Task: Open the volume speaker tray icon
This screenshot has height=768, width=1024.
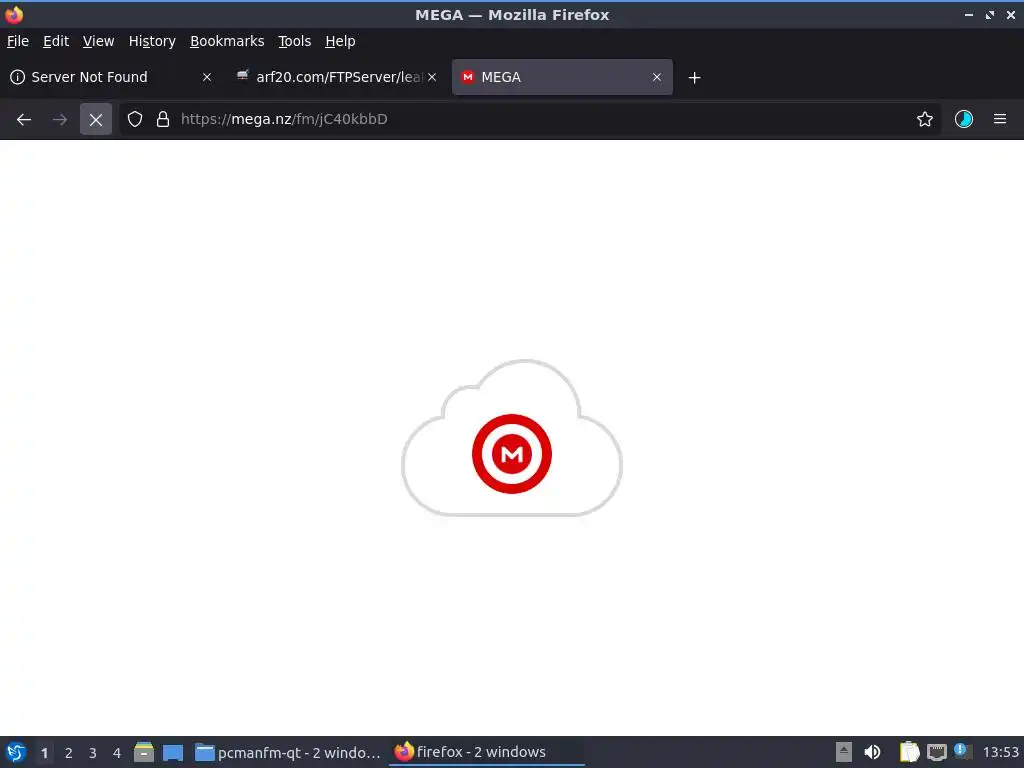Action: 872,752
